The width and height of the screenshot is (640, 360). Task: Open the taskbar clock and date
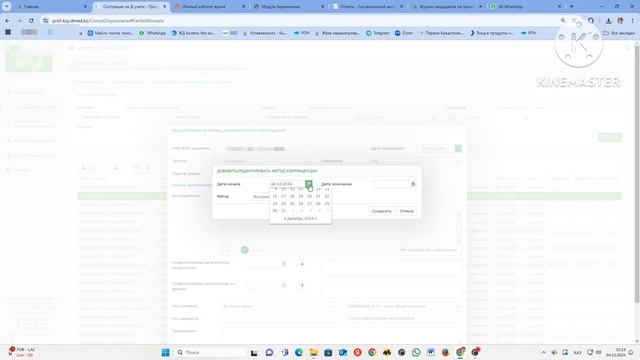(x=616, y=352)
